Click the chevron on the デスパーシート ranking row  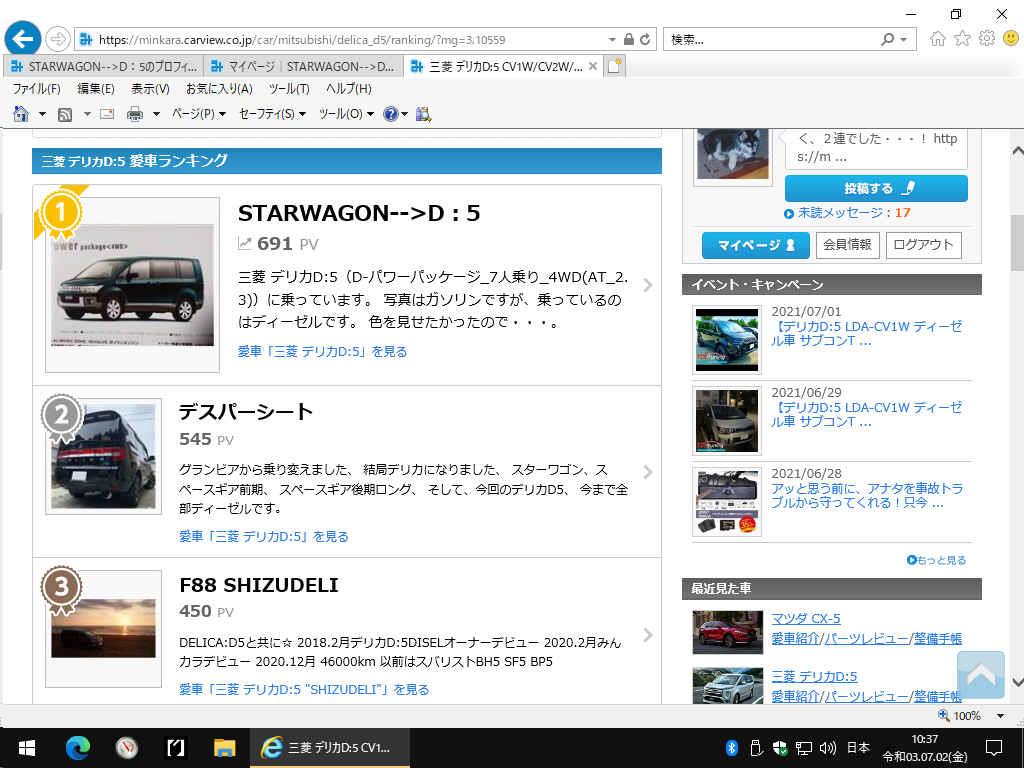[647, 472]
